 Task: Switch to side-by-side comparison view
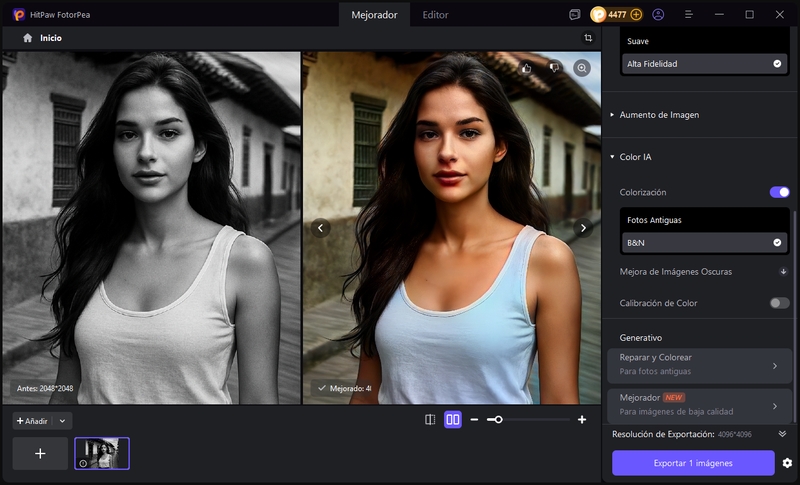point(453,420)
